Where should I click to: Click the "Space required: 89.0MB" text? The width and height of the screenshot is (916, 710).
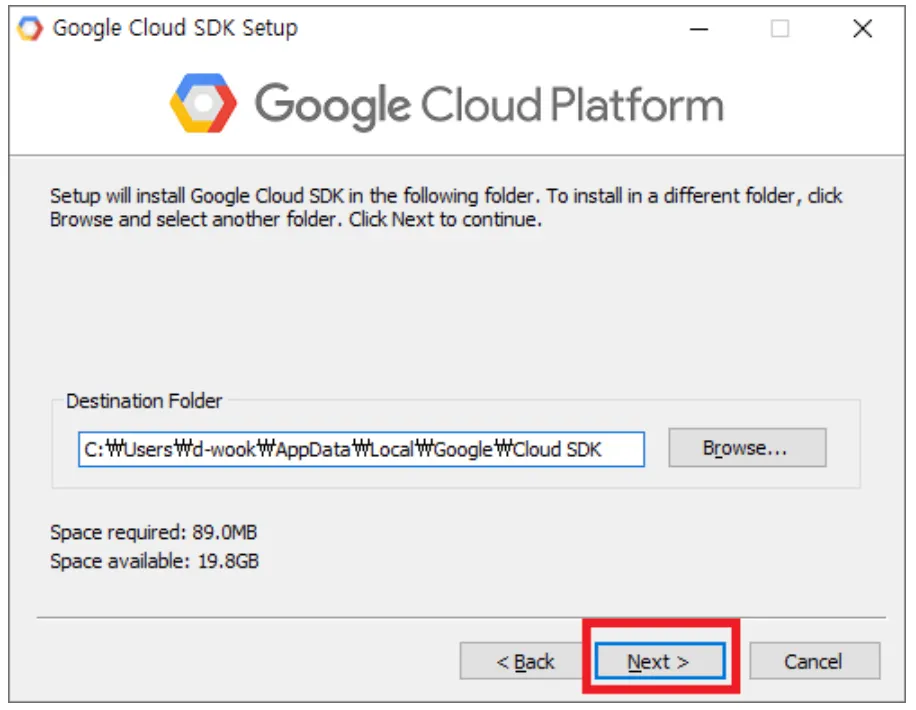[154, 532]
